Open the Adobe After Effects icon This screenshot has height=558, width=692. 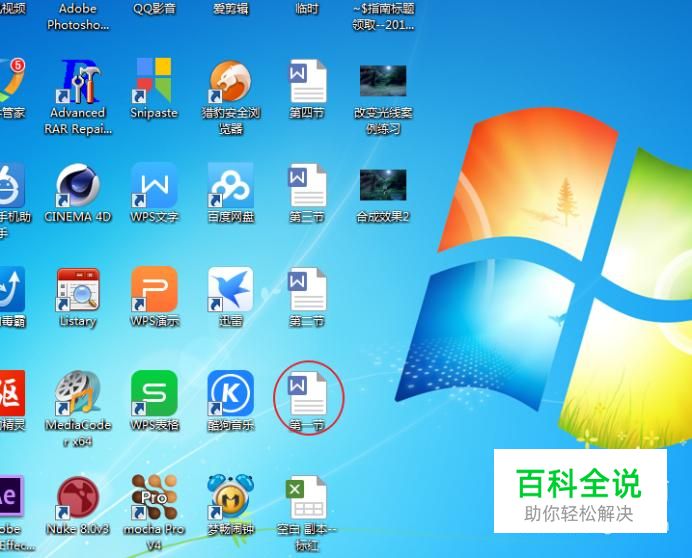(x=11, y=496)
